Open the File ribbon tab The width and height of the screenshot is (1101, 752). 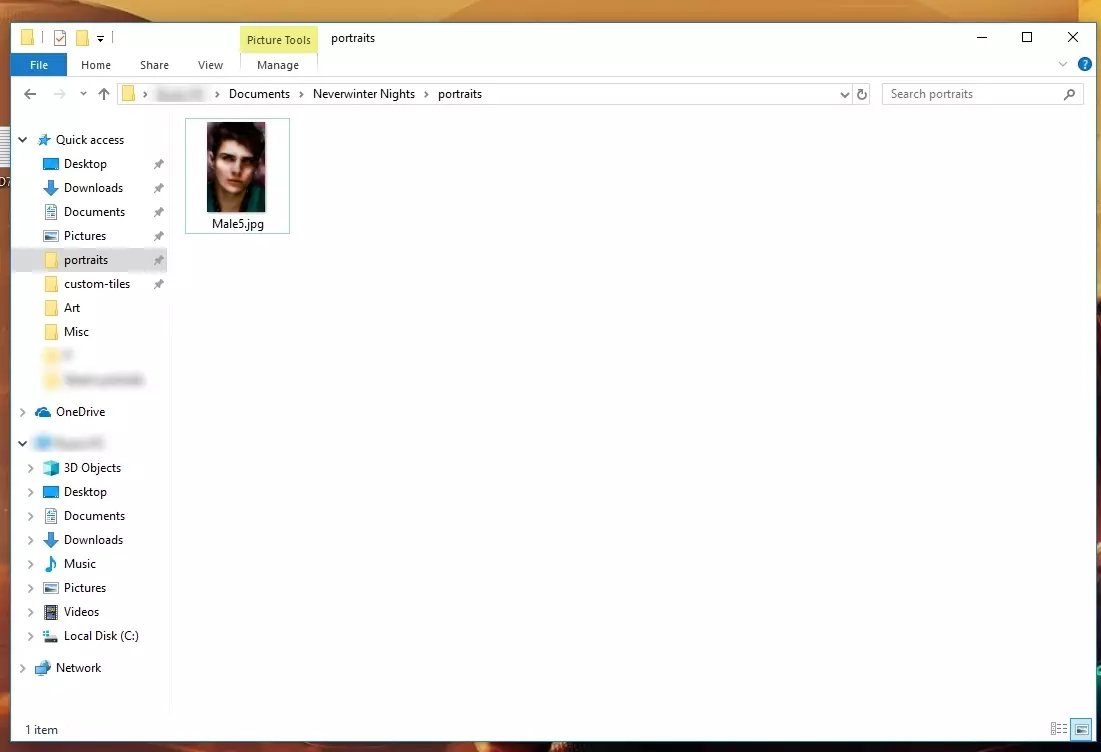point(39,65)
